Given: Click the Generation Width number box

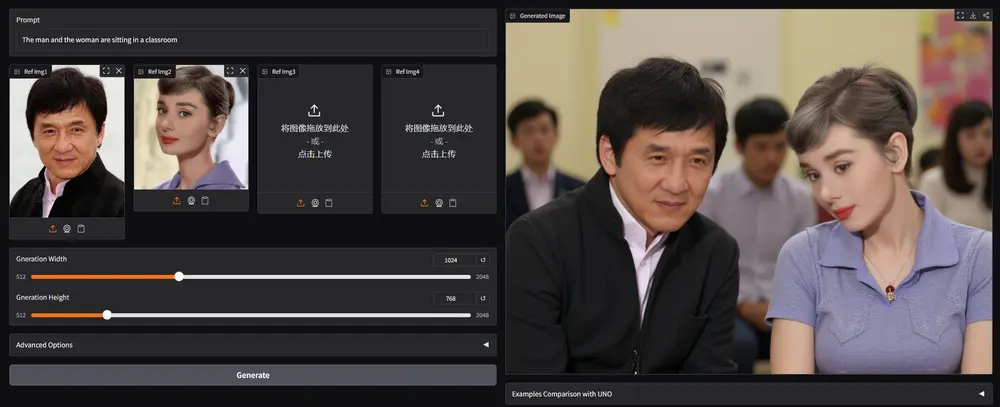Looking at the screenshot, I should click(453, 260).
